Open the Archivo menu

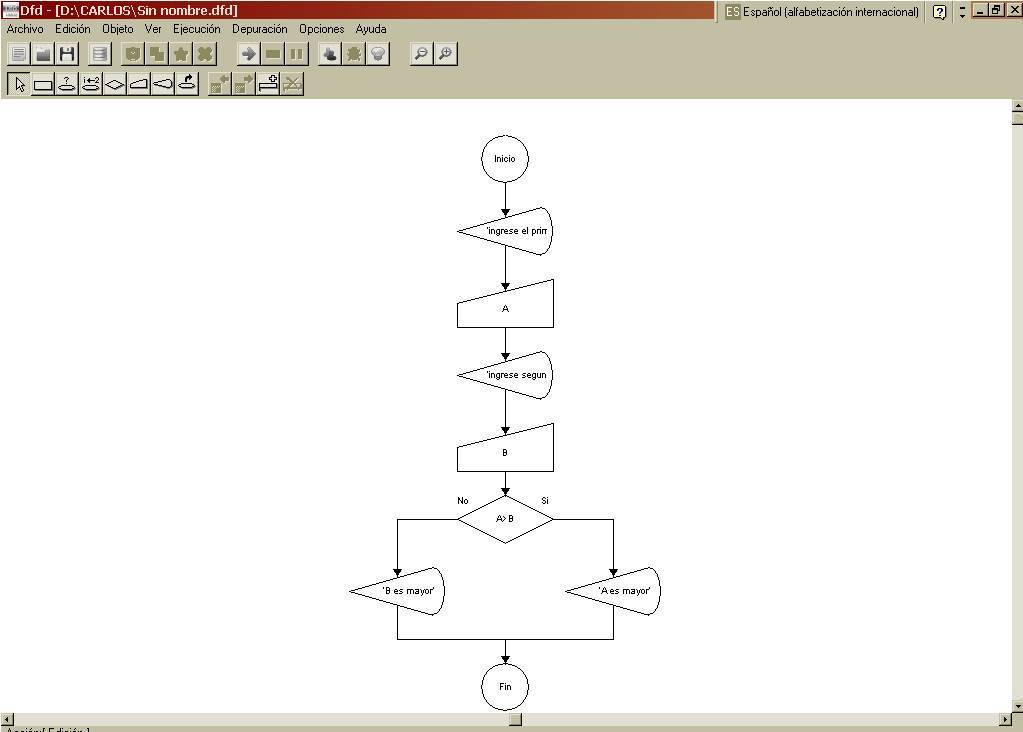pos(24,29)
